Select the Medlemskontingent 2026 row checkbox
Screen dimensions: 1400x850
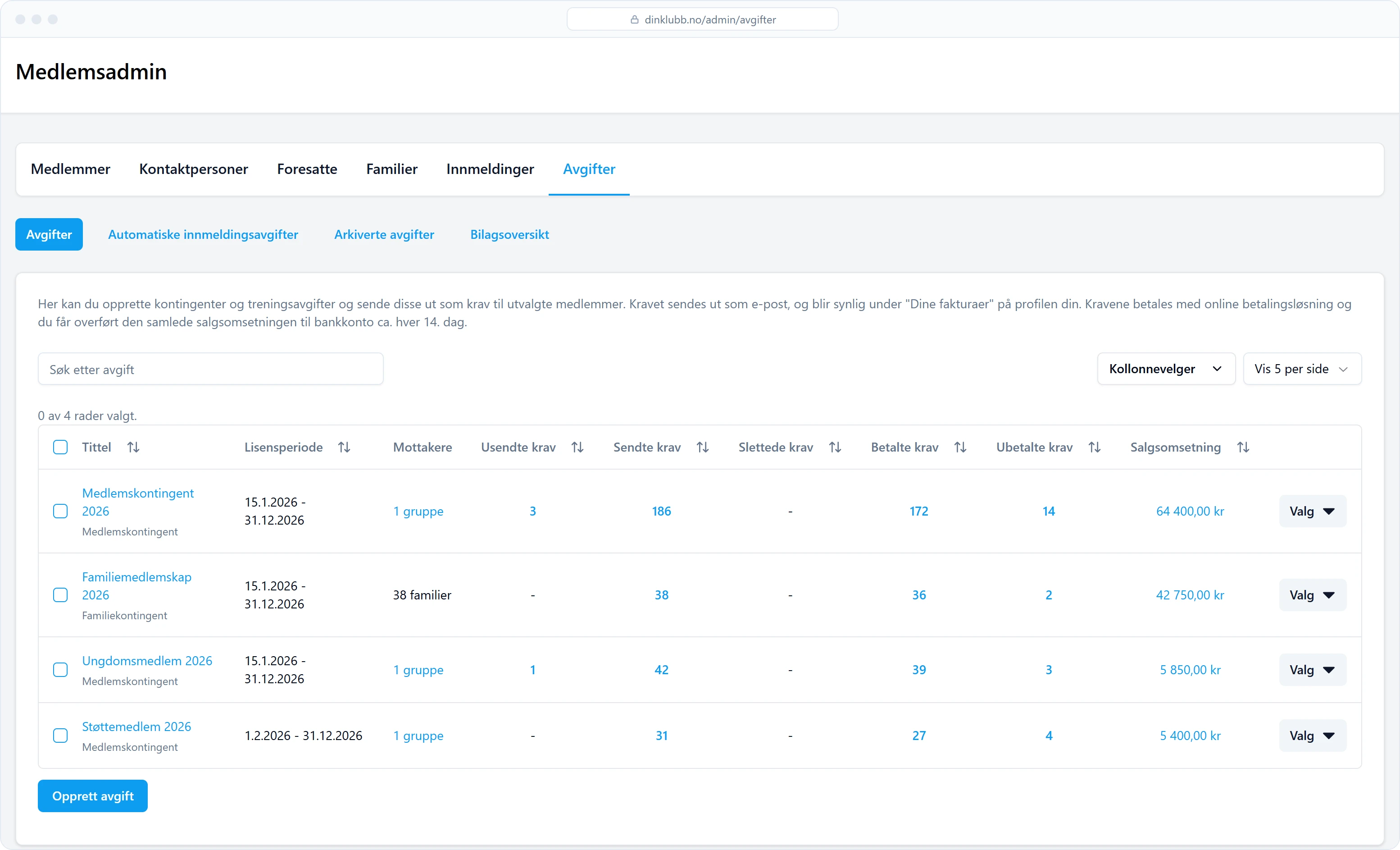pos(60,511)
